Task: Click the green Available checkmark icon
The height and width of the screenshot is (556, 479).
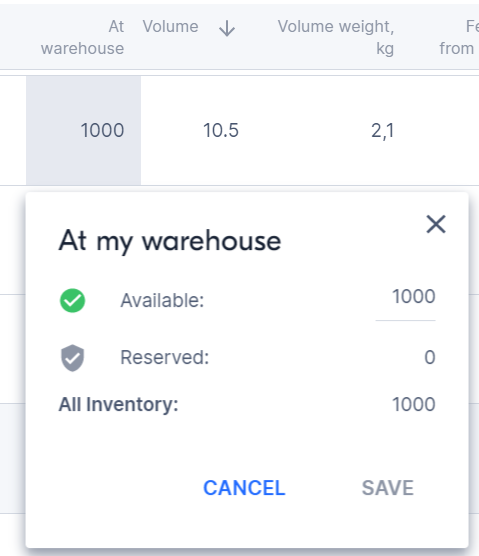Action: click(72, 300)
